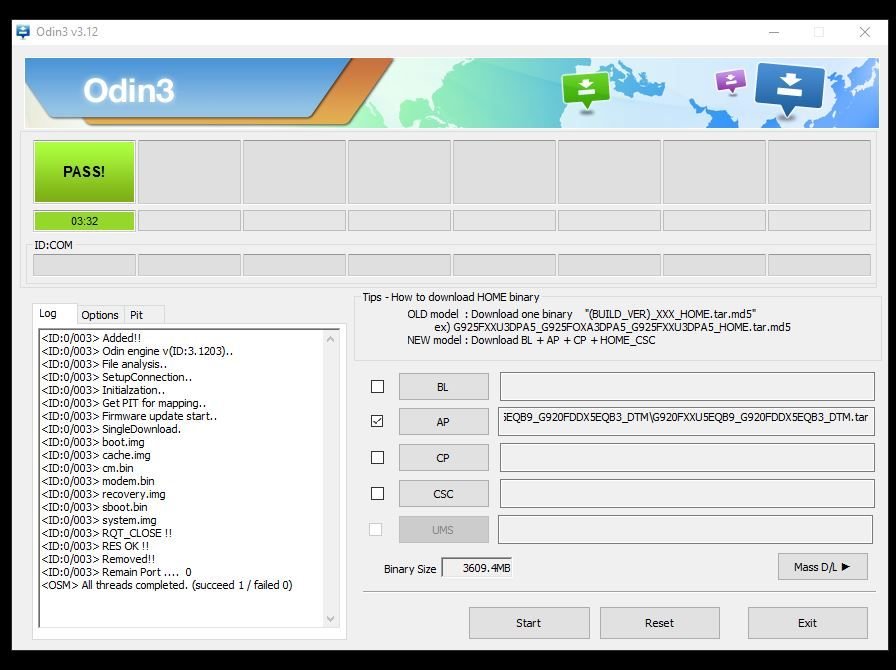Click the BL file browse button
Screen dimensions: 896x670
tap(443, 387)
